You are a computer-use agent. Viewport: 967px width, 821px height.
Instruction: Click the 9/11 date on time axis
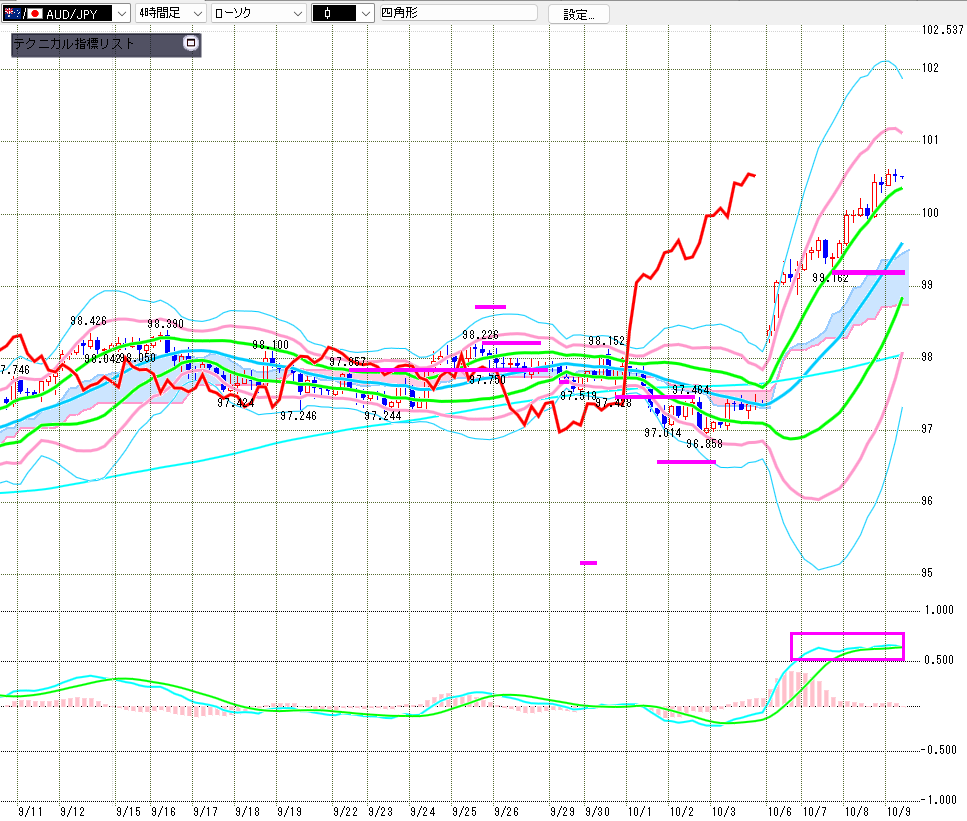coord(30,812)
